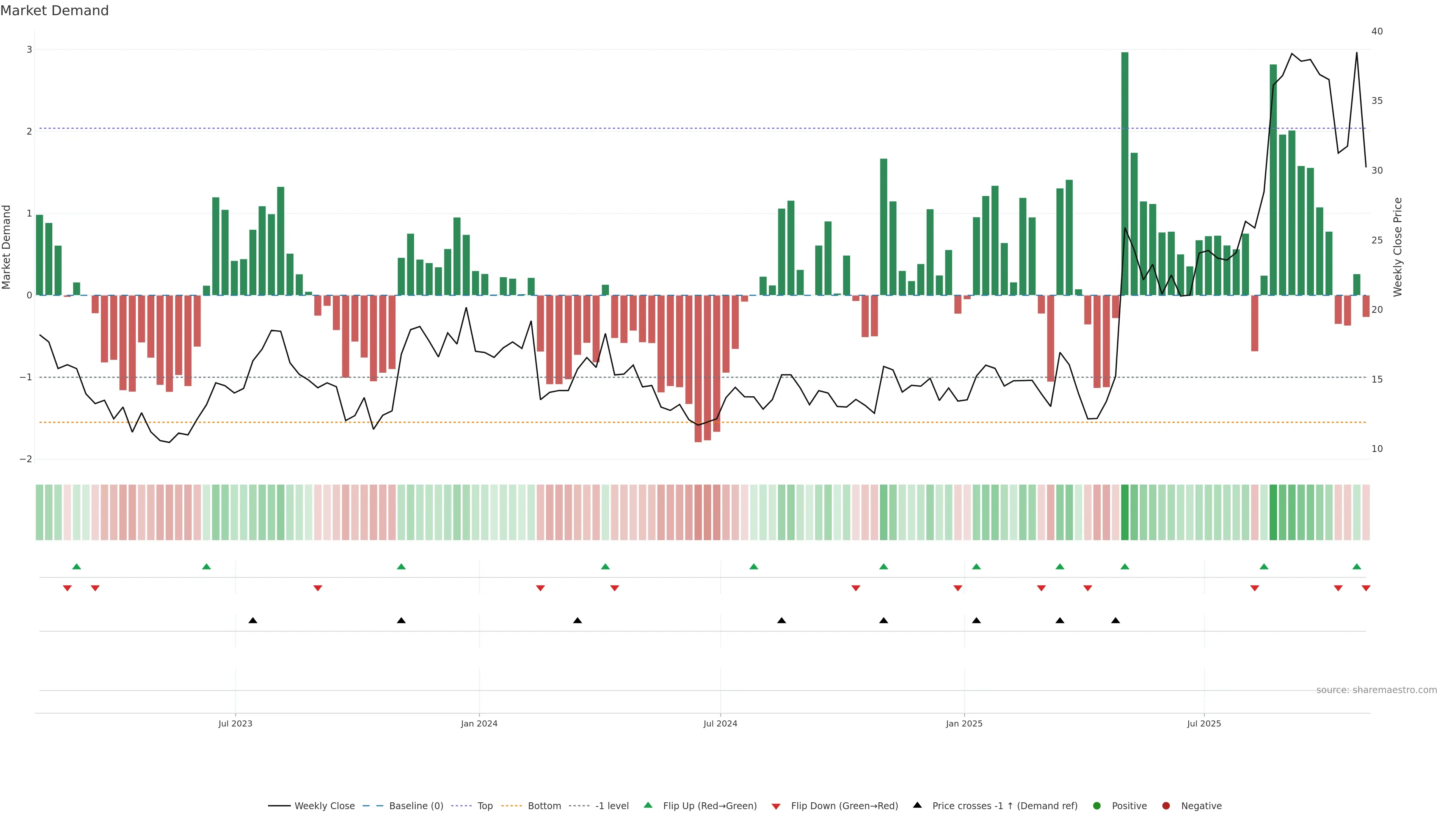Viewport: 1456px width, 819px height.
Task: Click the leftmost black price-cross triangle marker
Action: coord(253,621)
